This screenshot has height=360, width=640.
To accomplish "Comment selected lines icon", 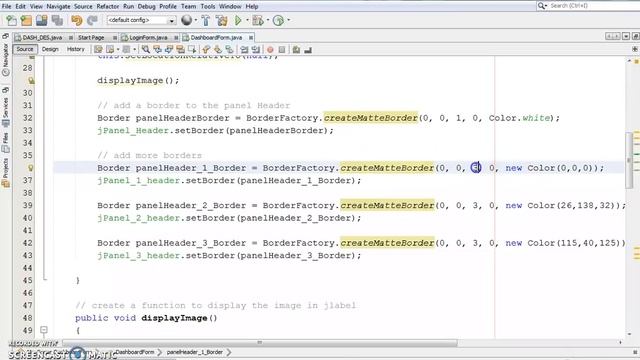I will coord(296,50).
